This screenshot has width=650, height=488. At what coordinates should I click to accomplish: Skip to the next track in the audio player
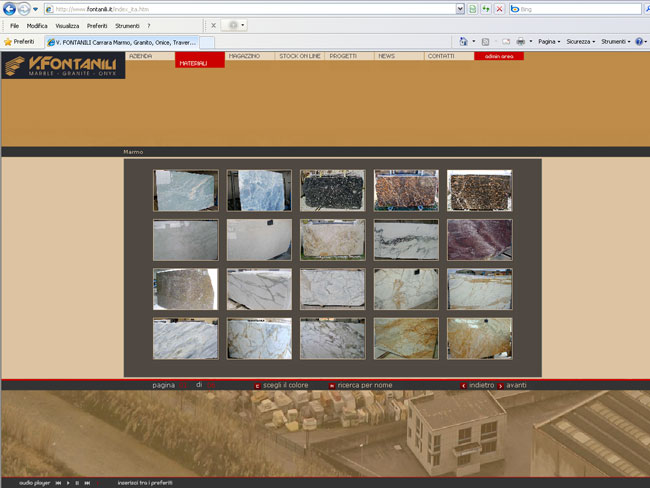click(87, 483)
